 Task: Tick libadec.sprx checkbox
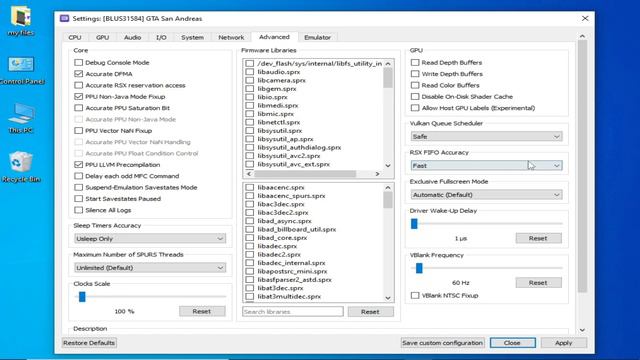[x=250, y=246]
